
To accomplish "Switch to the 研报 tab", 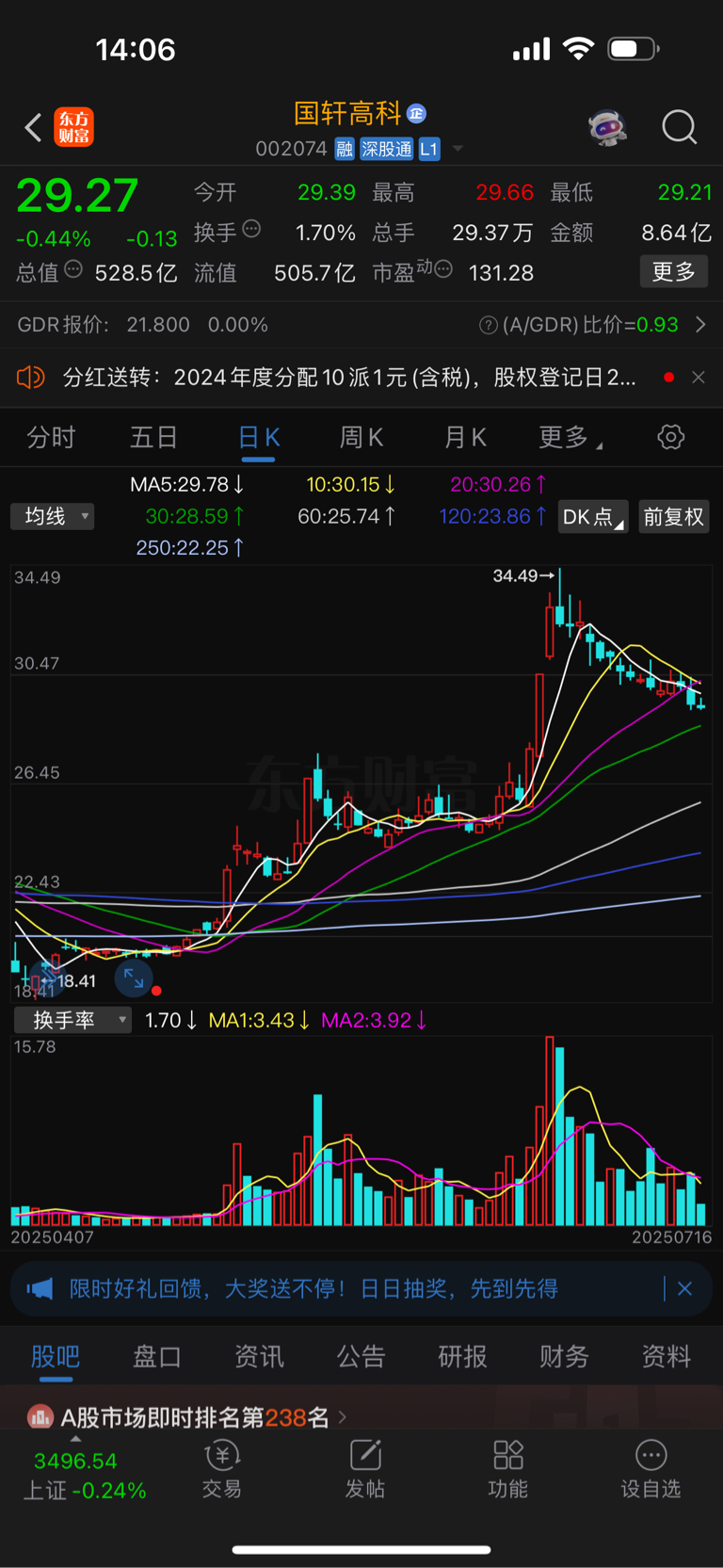I will click(463, 1357).
